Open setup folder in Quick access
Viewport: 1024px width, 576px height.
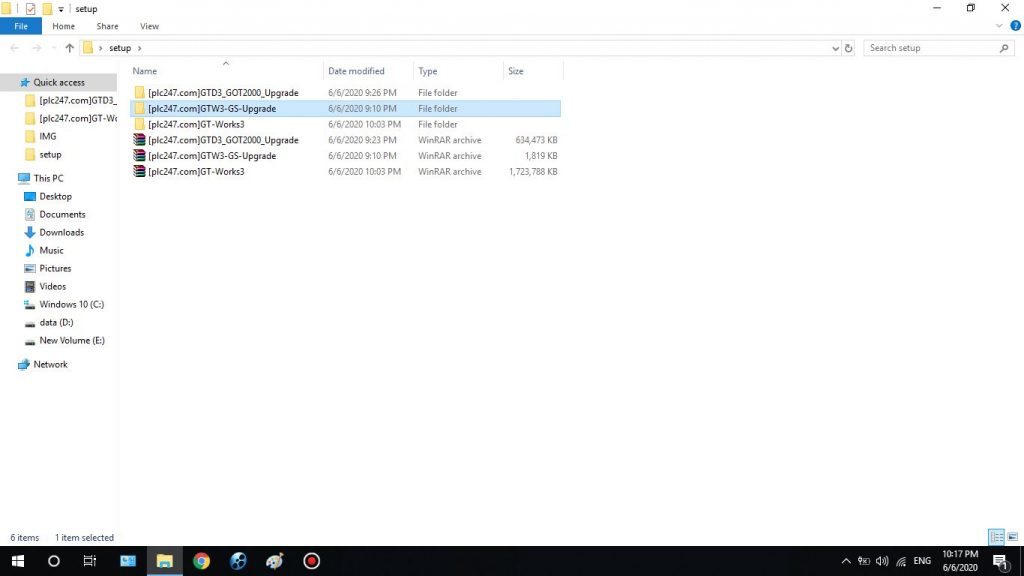coord(50,154)
